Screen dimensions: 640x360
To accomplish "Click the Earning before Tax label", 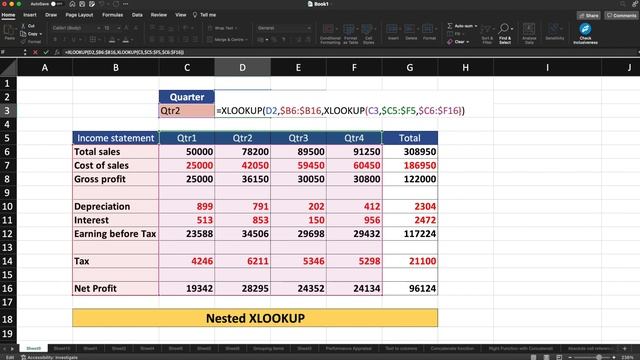I will point(116,234).
